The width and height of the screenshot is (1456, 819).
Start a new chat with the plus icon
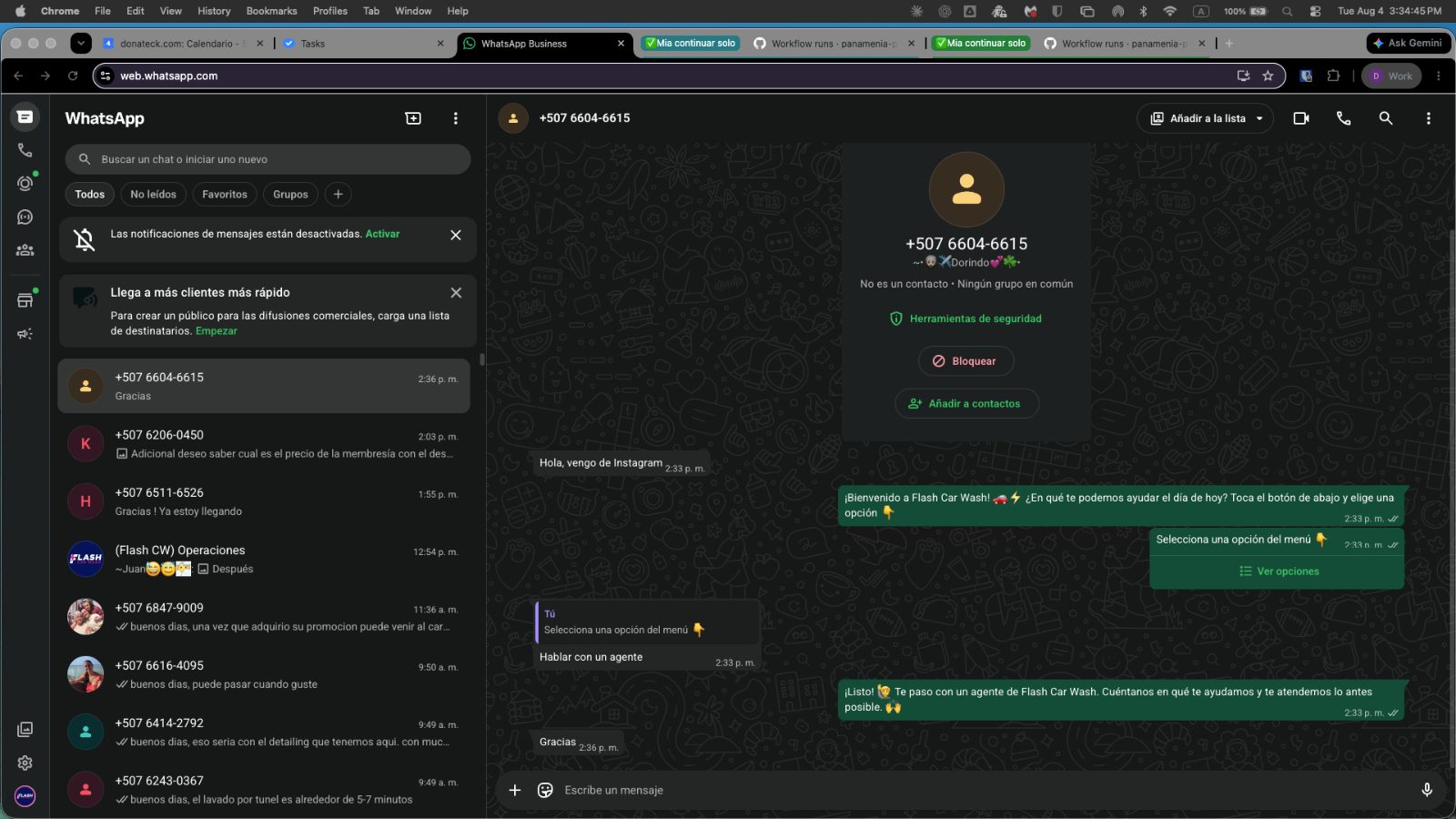point(413,118)
